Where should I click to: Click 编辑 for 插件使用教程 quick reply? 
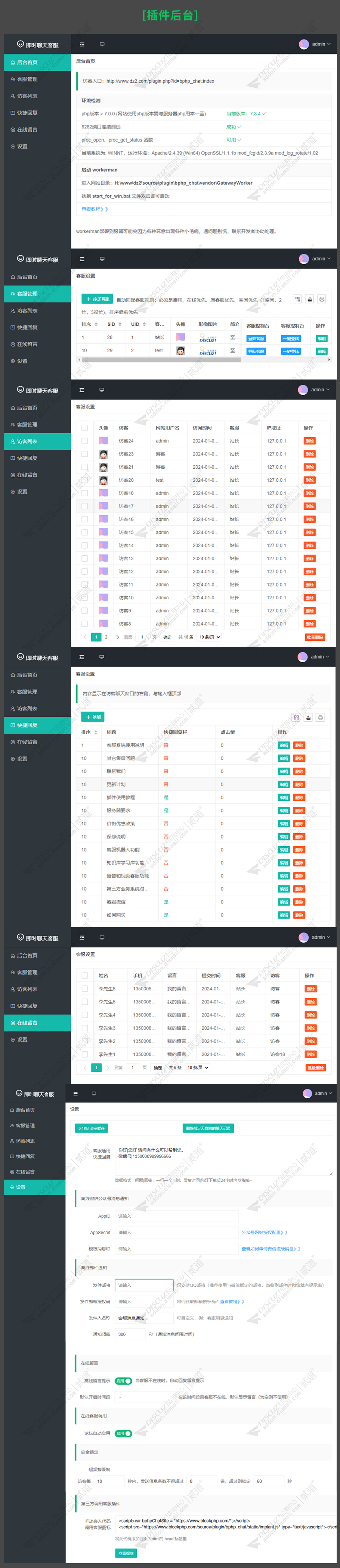coord(283,797)
